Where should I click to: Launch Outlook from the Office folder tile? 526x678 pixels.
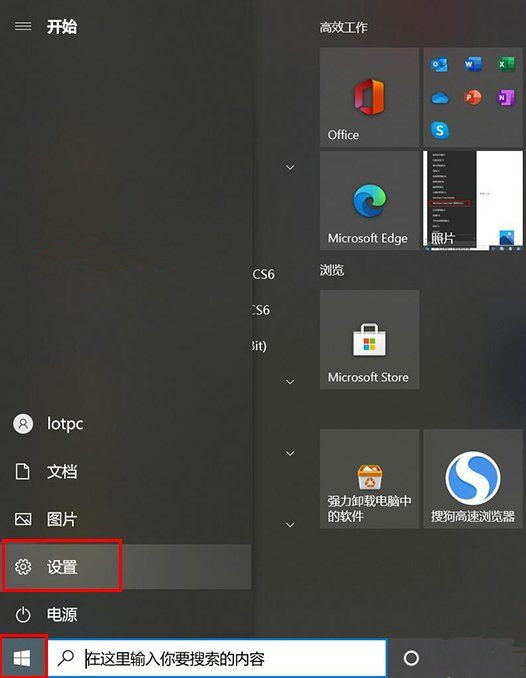(439, 65)
